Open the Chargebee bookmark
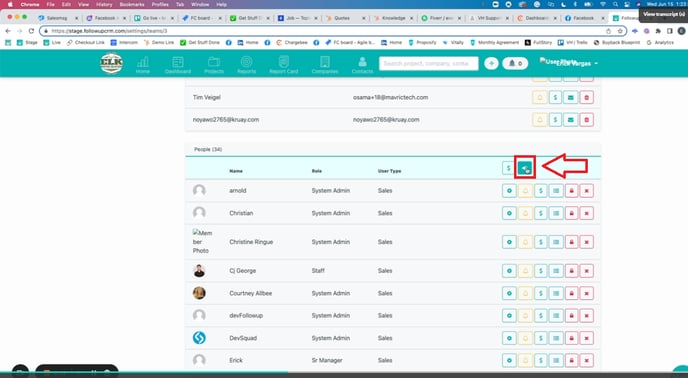Image resolution: width=688 pixels, height=378 pixels. tap(292, 43)
